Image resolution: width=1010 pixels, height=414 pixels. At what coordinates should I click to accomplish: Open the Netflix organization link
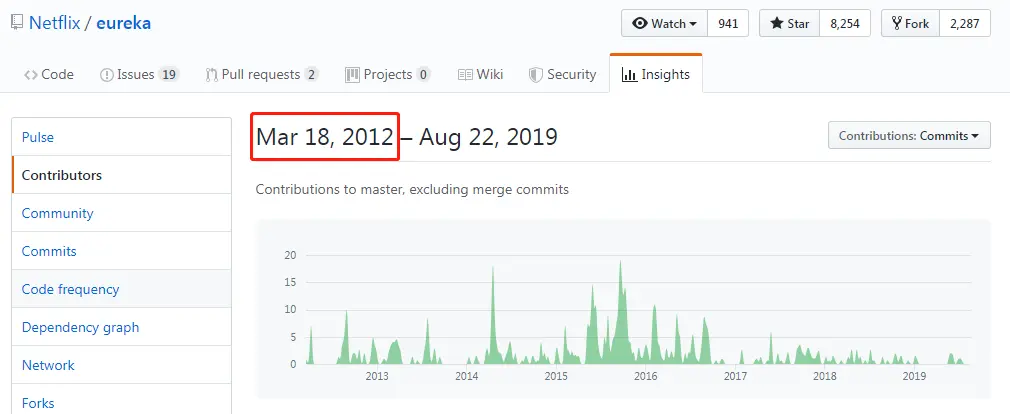(x=54, y=23)
